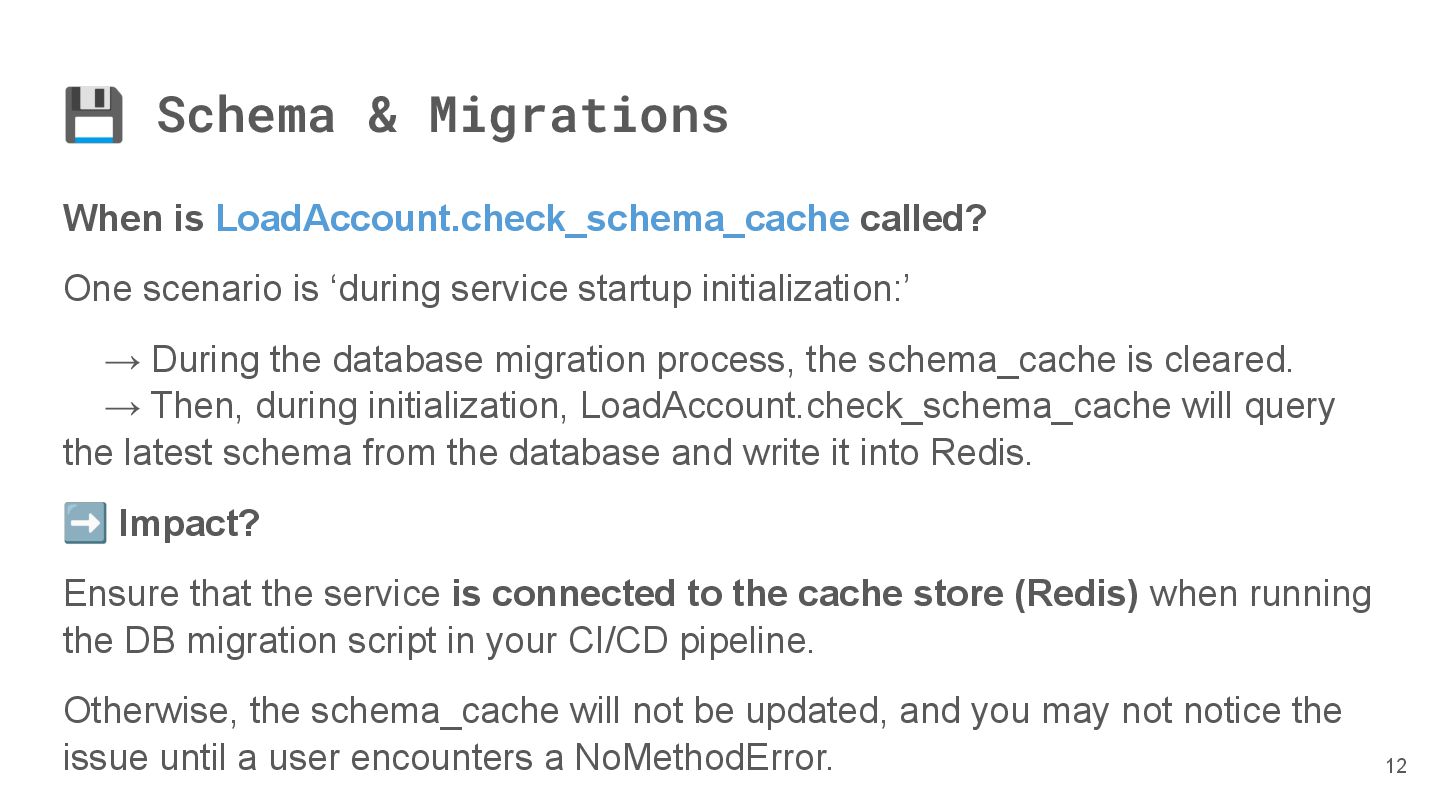The height and width of the screenshot is (810, 1440).
Task: Click the "Impact?" heading text
Action: point(189,523)
